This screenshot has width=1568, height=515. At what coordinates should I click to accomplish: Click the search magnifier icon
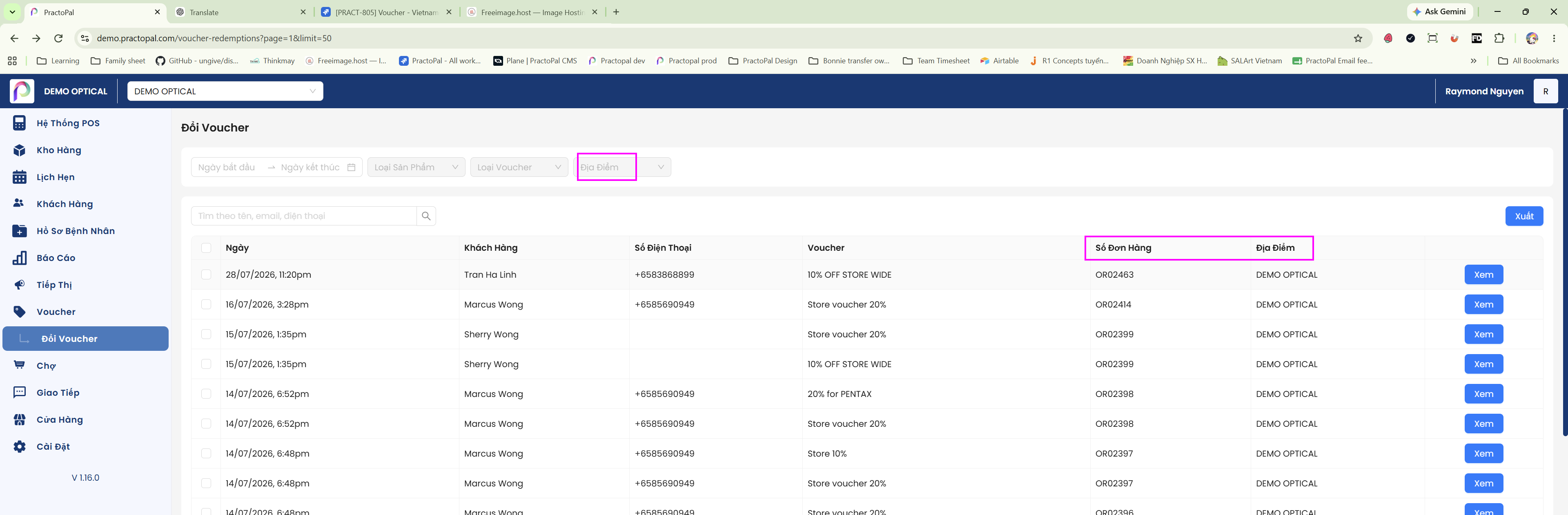(x=426, y=216)
